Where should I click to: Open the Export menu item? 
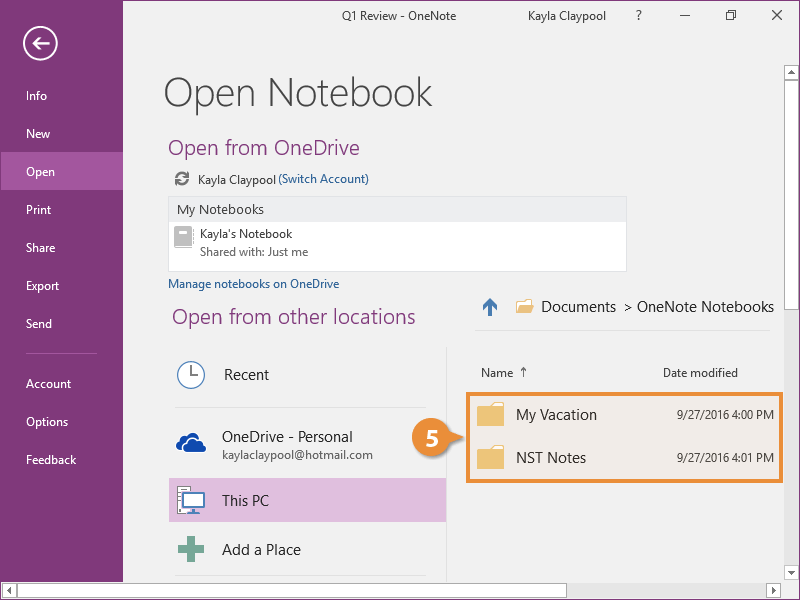click(x=43, y=286)
